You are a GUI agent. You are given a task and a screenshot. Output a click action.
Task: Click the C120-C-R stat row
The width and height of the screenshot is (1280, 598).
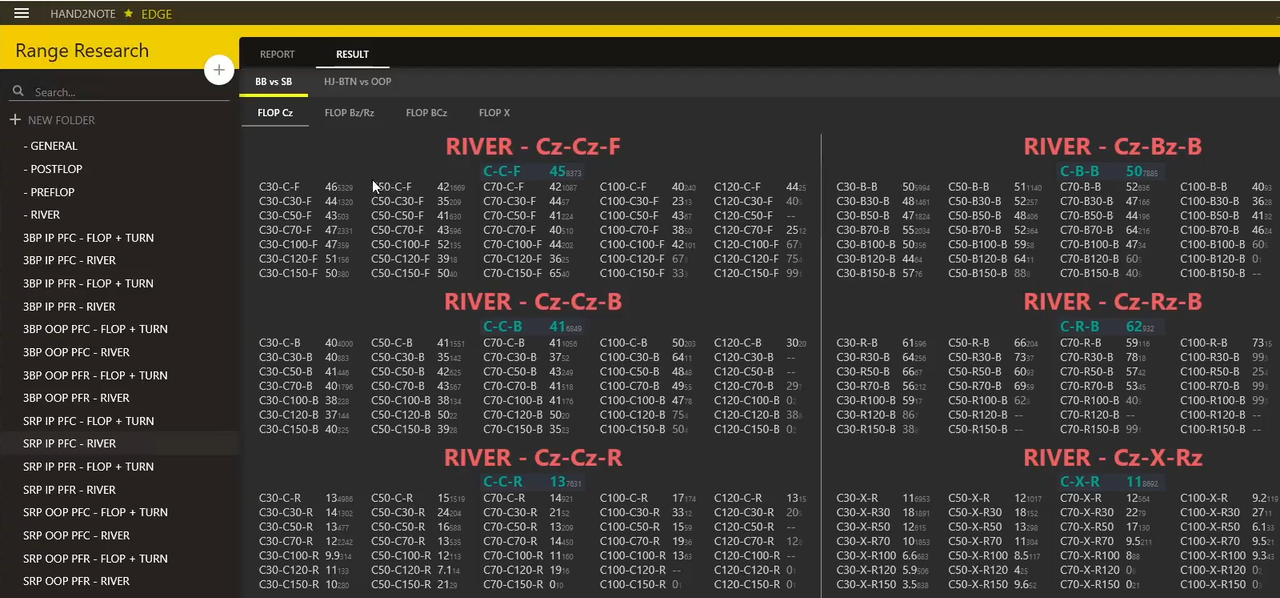coord(760,498)
